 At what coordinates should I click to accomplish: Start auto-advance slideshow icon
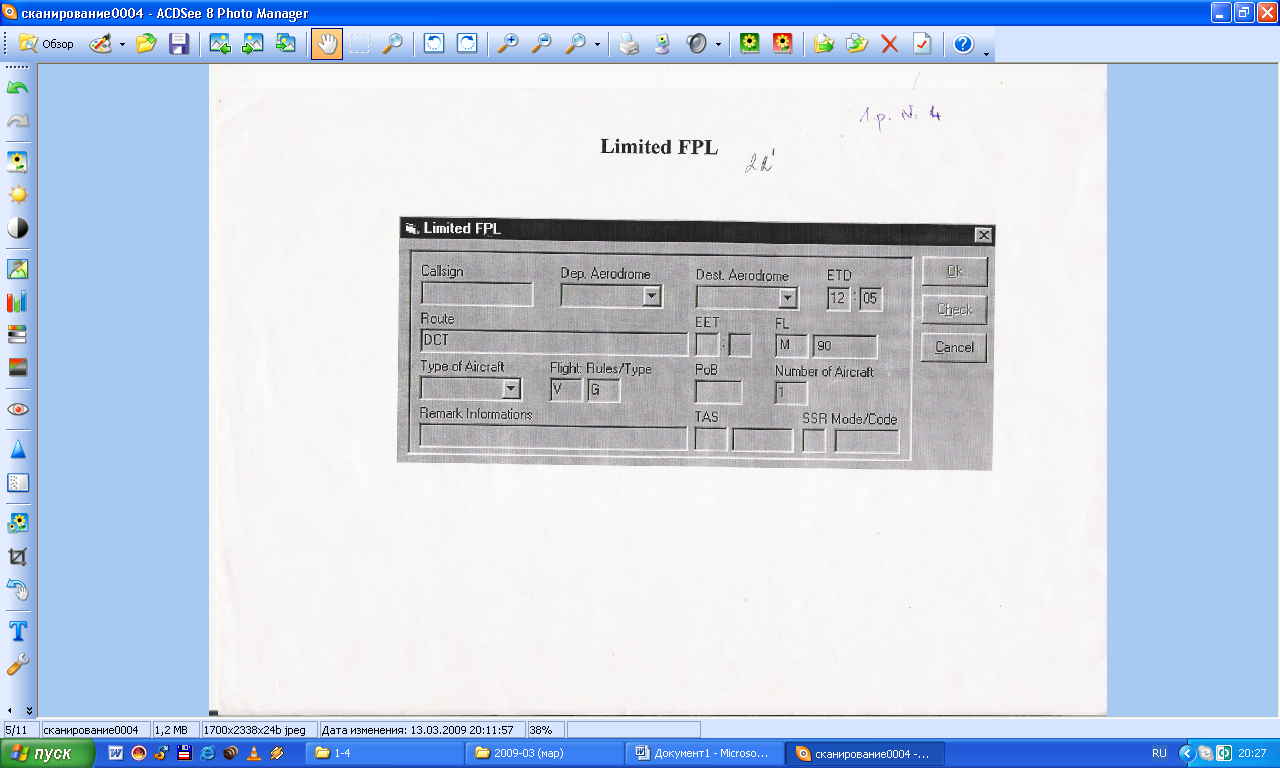(x=286, y=44)
